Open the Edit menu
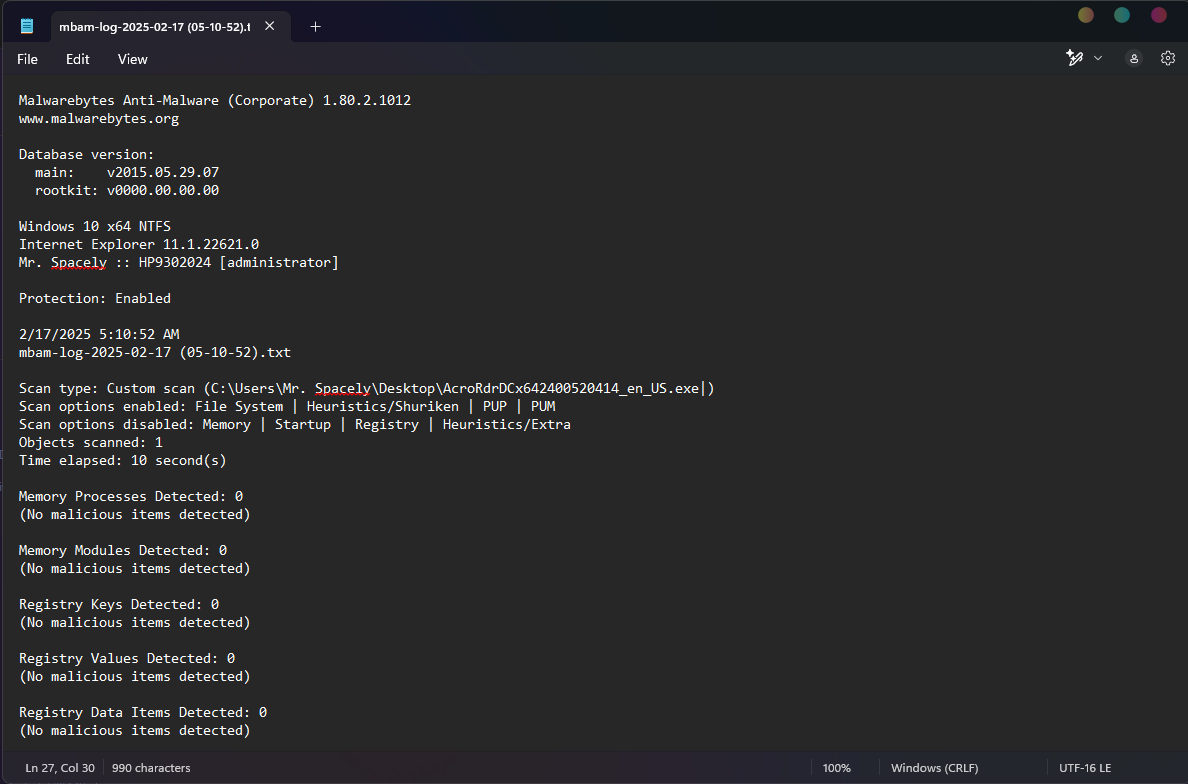1188x784 pixels. pyautogui.click(x=77, y=59)
